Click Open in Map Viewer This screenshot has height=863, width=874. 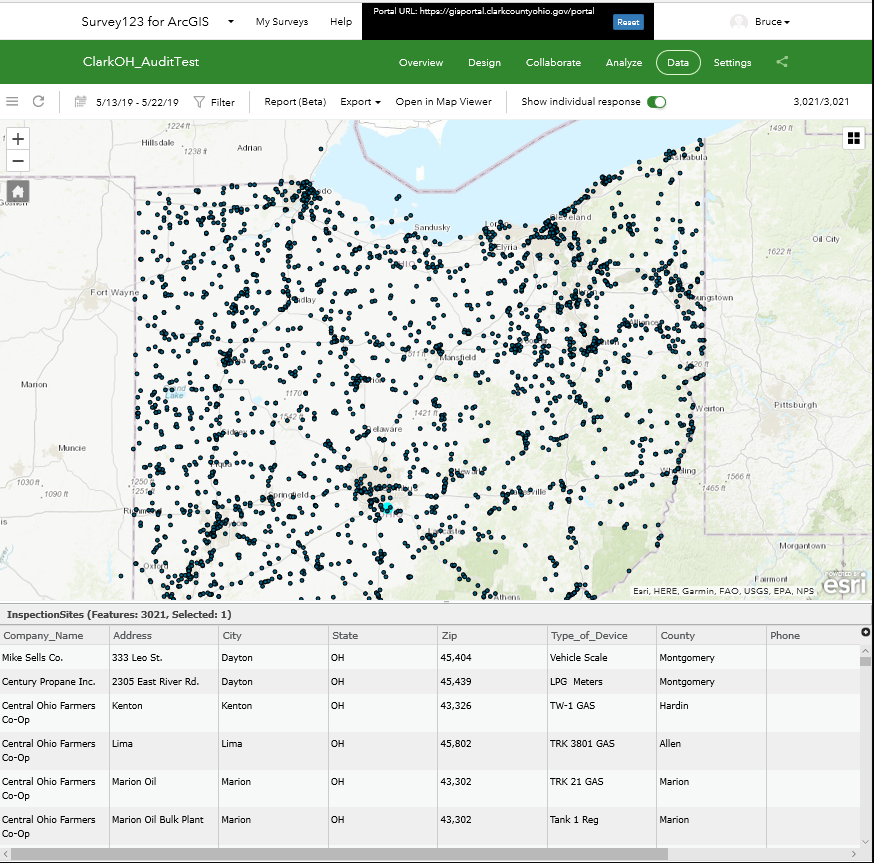coord(444,102)
